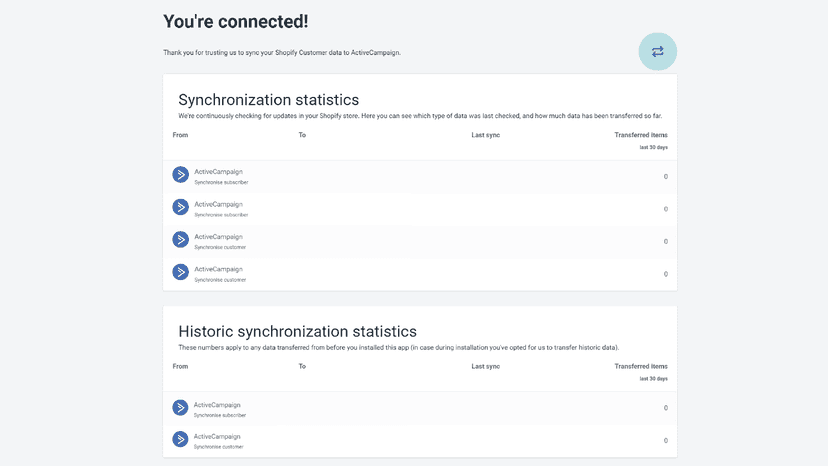Image resolution: width=828 pixels, height=466 pixels.
Task: Open historic Synchronise customer row label
Action: (218, 441)
